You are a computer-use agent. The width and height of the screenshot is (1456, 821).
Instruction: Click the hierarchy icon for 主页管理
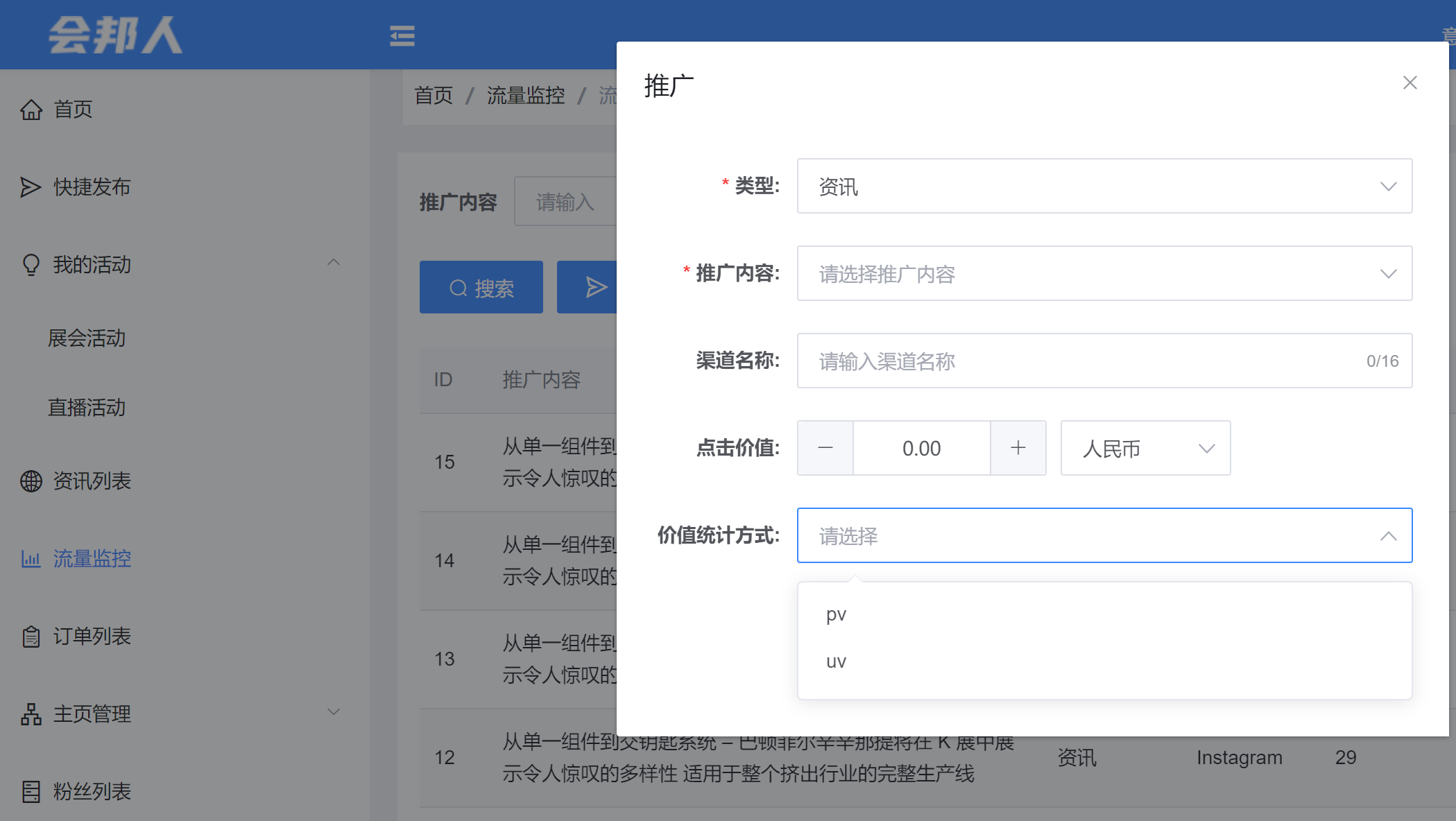point(31,714)
